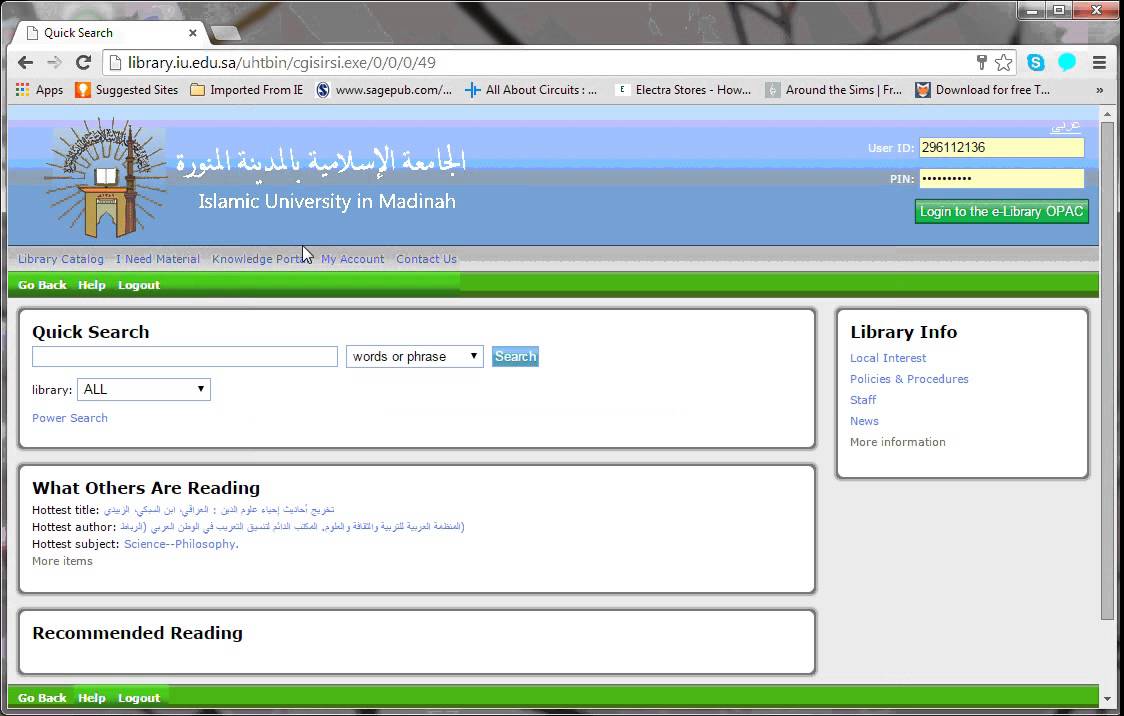Click Logout in top green bar
The height and width of the screenshot is (716, 1124).
139,285
